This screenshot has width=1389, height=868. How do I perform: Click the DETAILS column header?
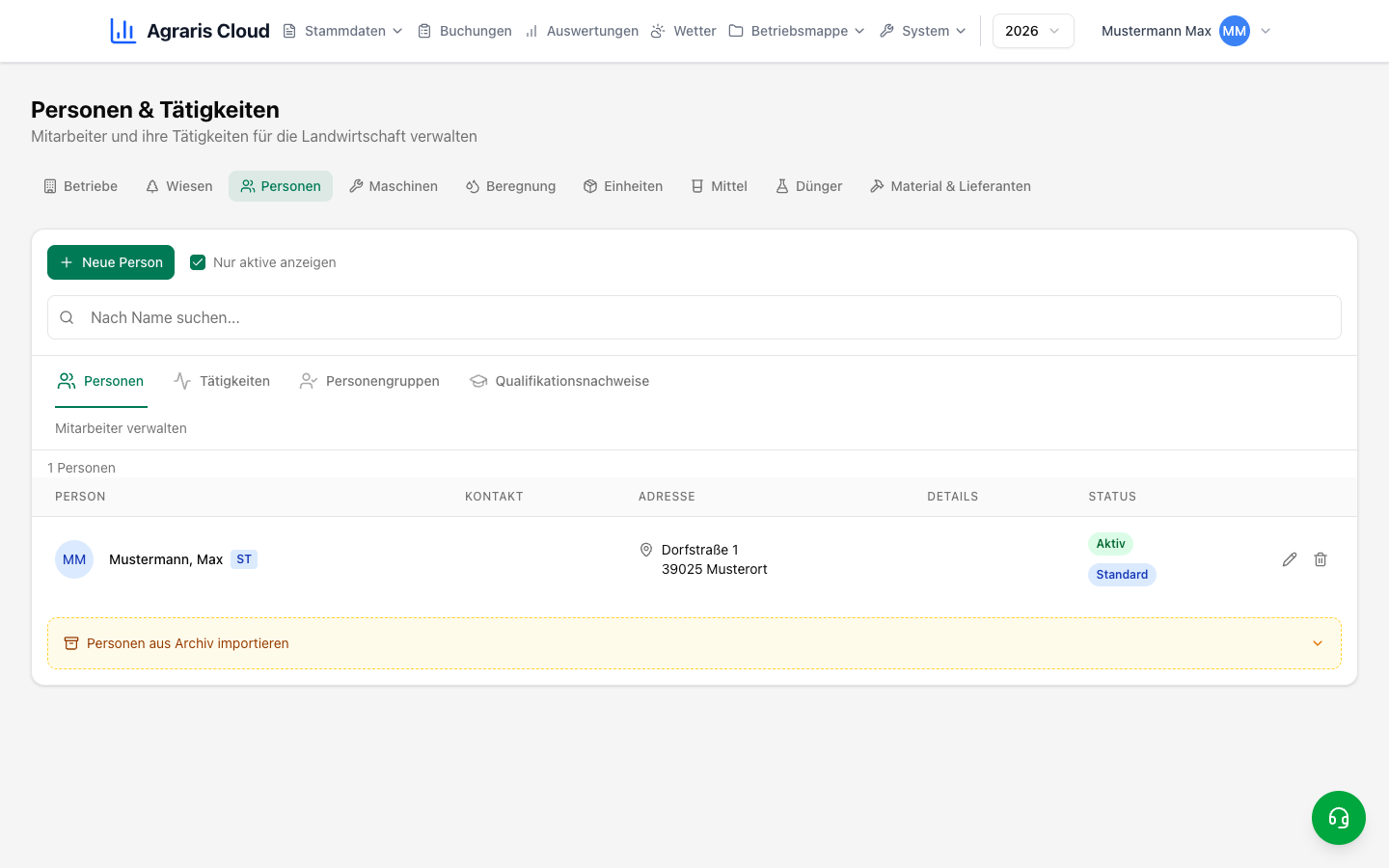click(953, 497)
